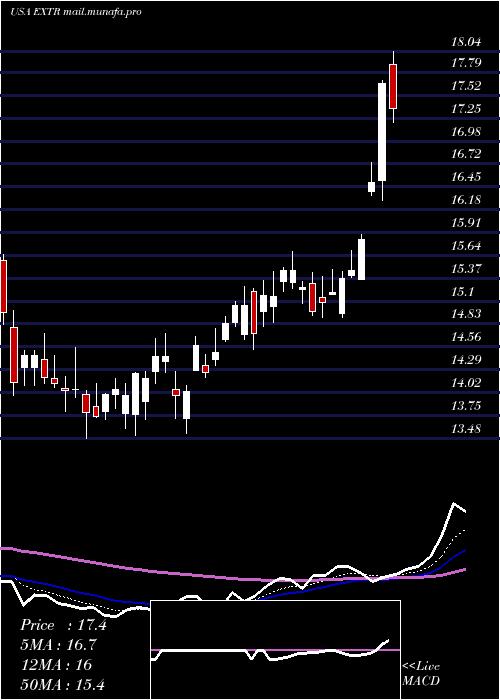Click the 16.18 price axis label
This screenshot has width=500, height=700.
(x=466, y=200)
